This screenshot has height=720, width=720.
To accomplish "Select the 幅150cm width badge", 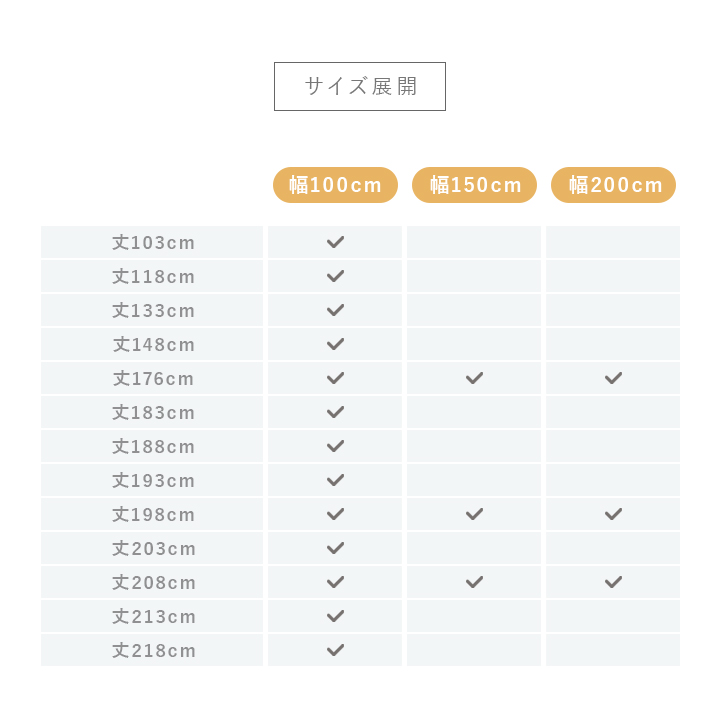I will [474, 185].
